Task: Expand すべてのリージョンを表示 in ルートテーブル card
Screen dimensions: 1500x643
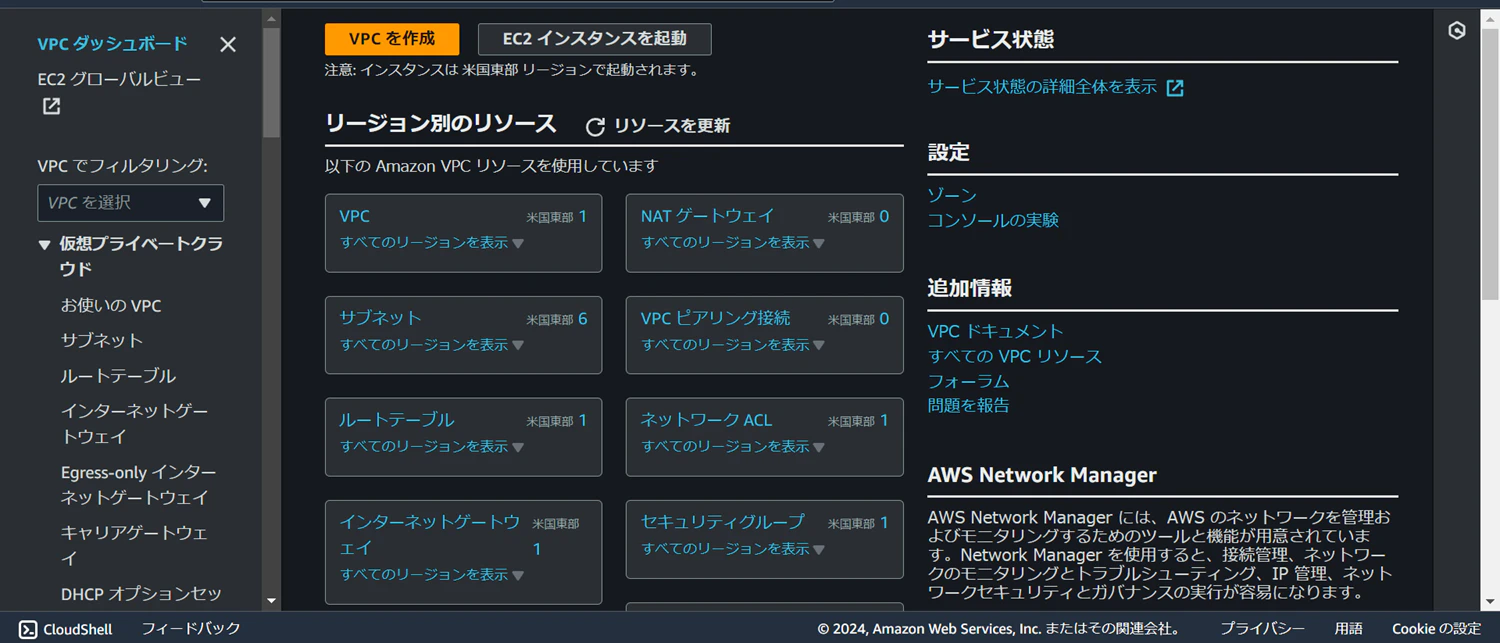Action: click(x=432, y=447)
